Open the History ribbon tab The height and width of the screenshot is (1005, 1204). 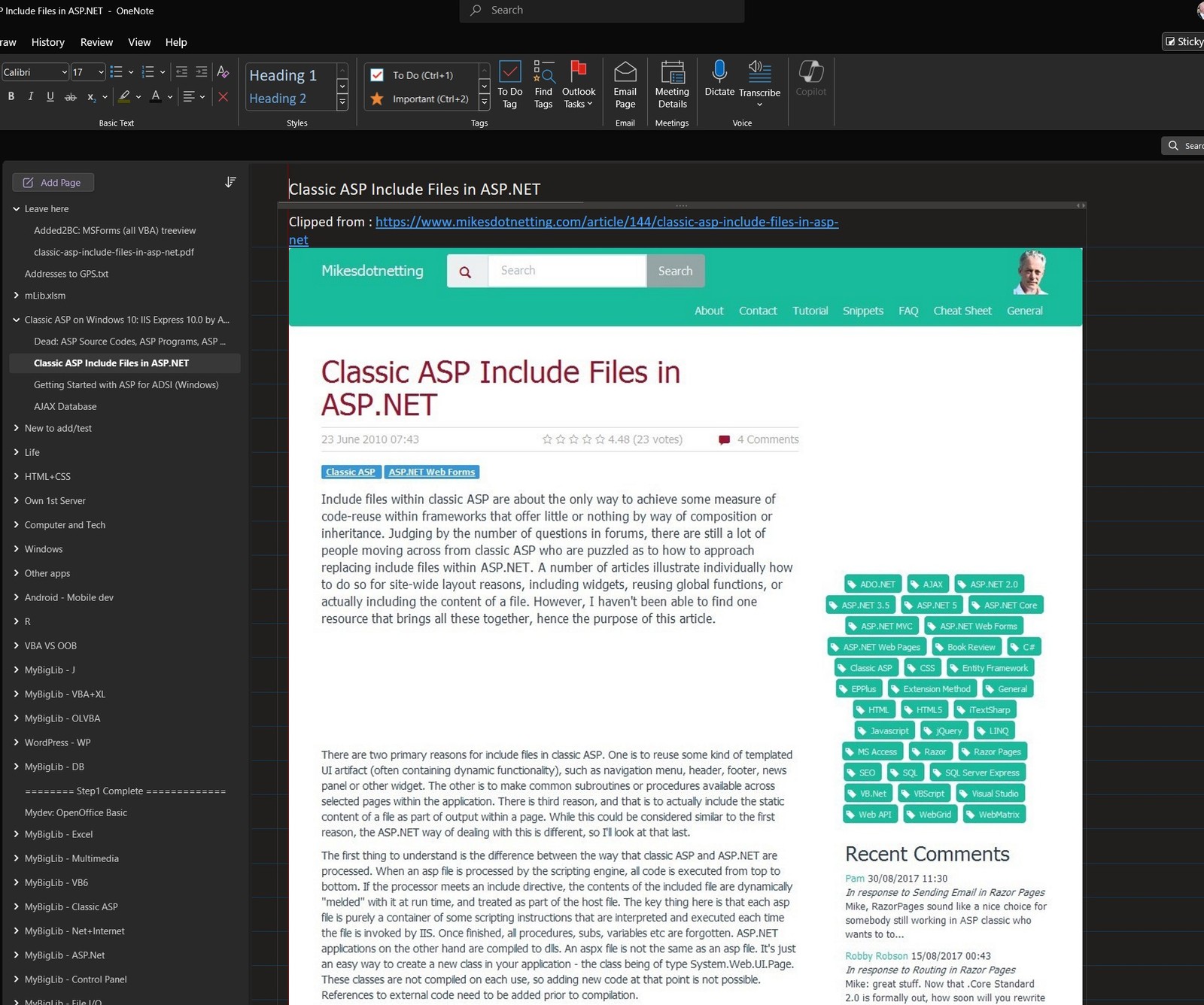click(x=47, y=42)
